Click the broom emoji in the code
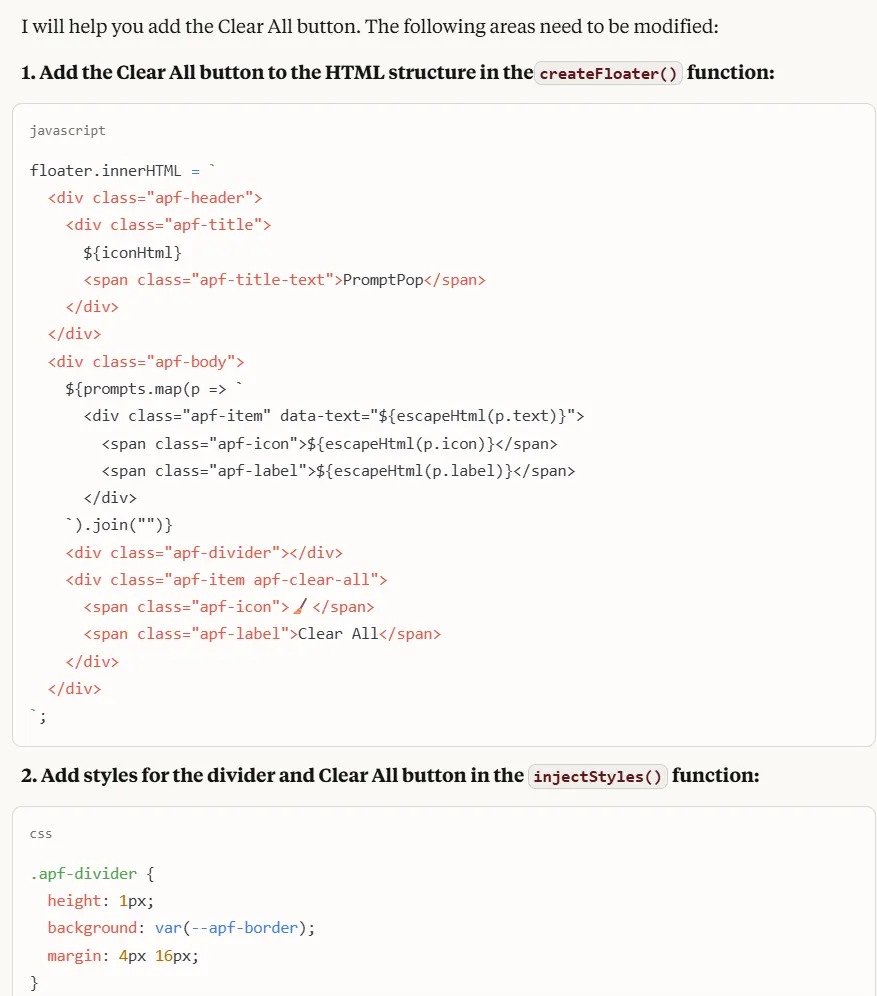 (299, 606)
